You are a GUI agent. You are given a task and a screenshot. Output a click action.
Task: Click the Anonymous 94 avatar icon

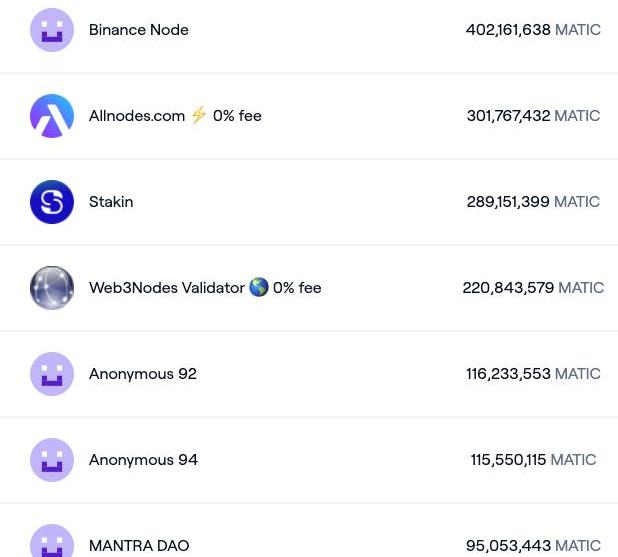[52, 460]
